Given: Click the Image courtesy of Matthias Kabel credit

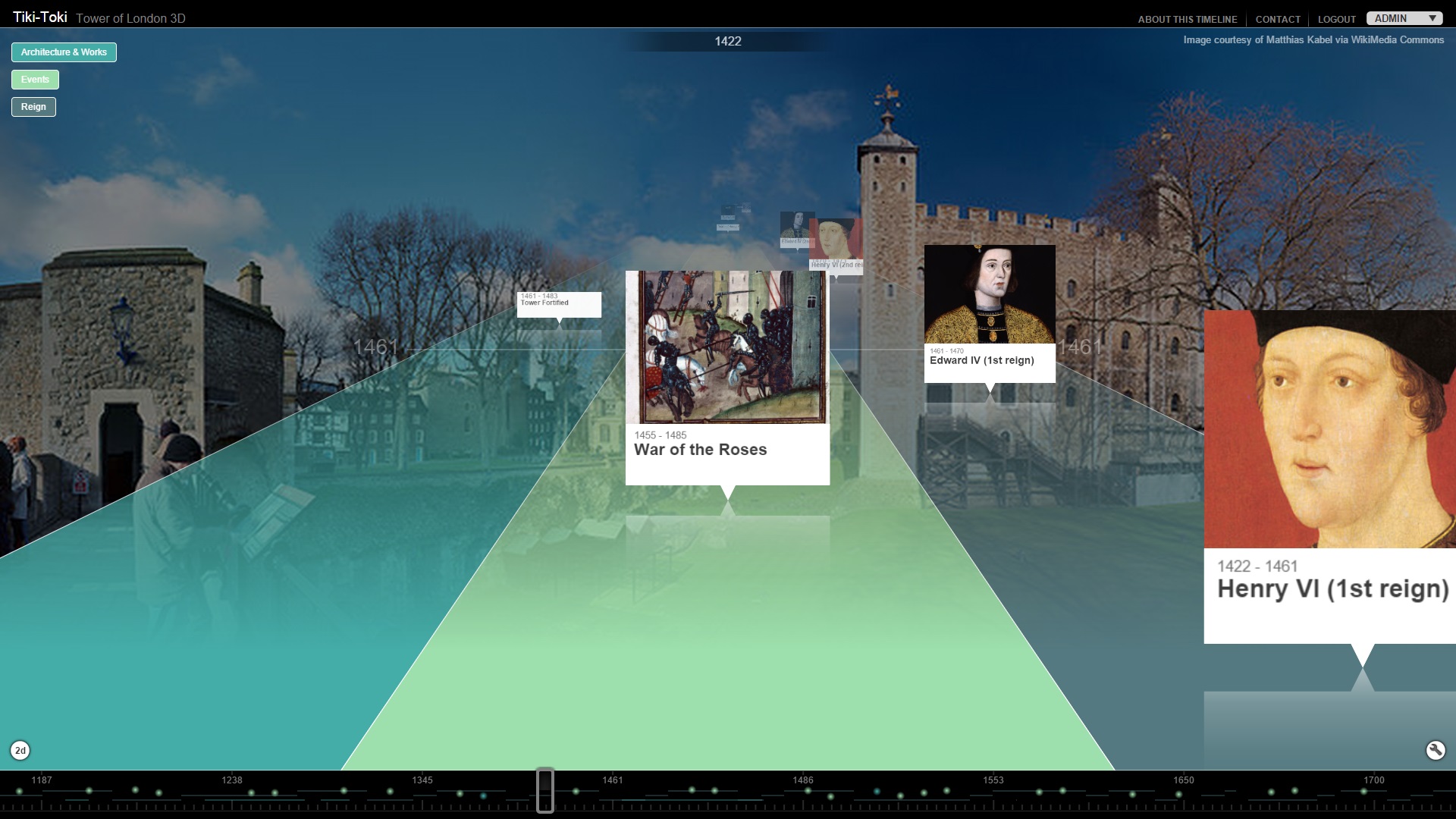Looking at the screenshot, I should (1313, 40).
